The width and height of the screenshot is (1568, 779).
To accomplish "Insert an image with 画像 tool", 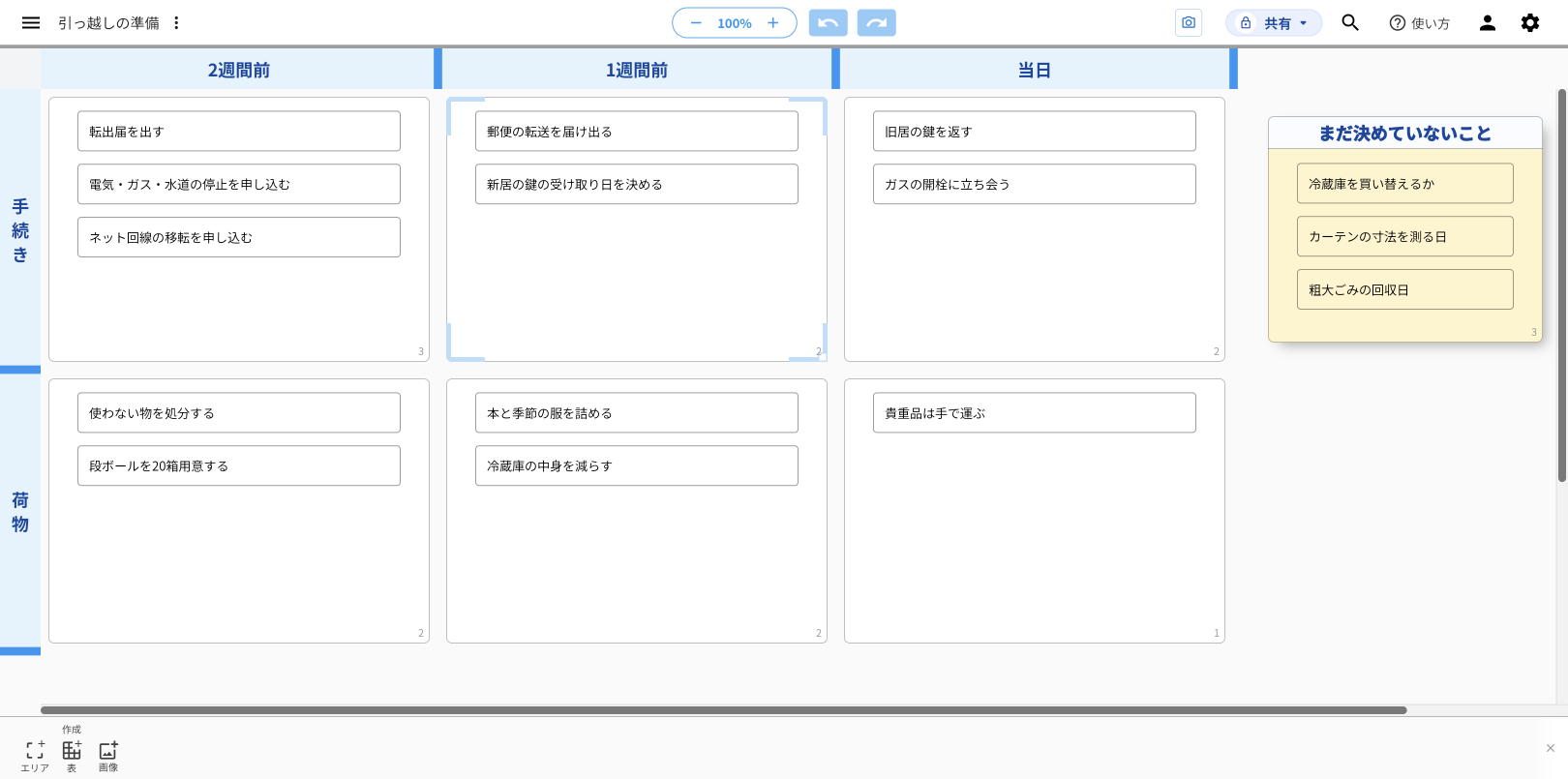I will pos(108,756).
